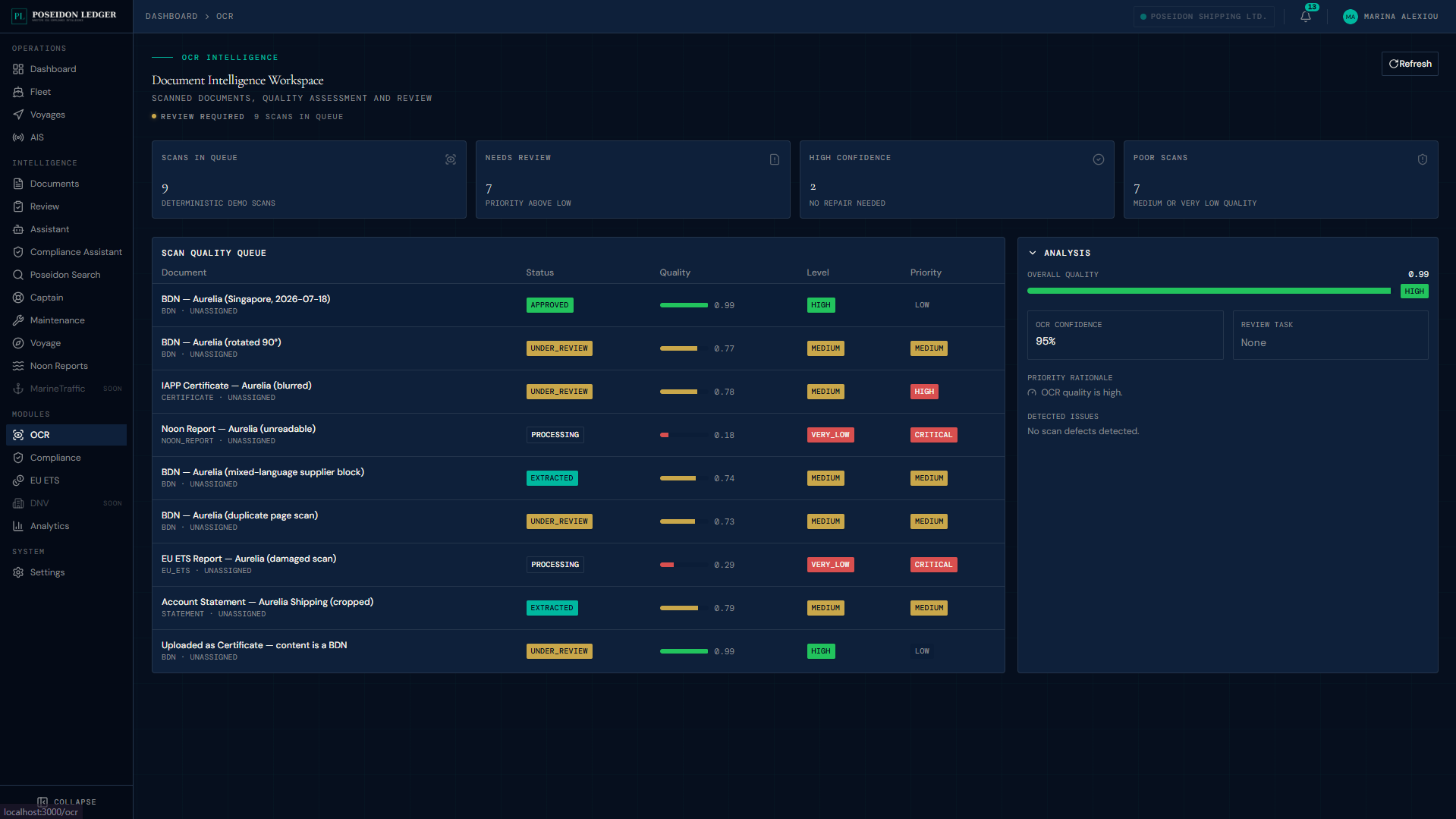
Task: Click the Voyages paper-plane icon
Action: [x=18, y=115]
